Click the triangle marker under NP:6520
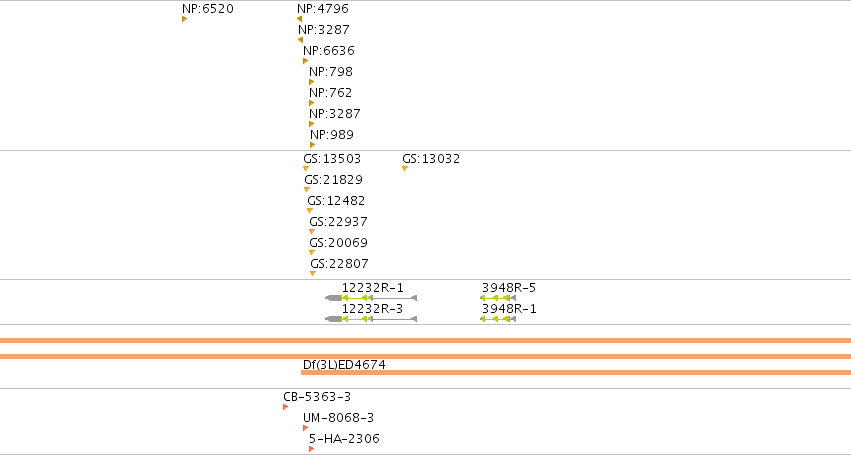The height and width of the screenshot is (455, 851). pos(185,20)
